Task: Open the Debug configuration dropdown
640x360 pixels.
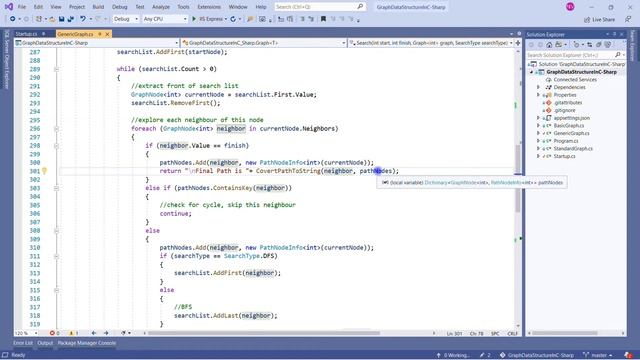Action: pyautogui.click(x=126, y=19)
